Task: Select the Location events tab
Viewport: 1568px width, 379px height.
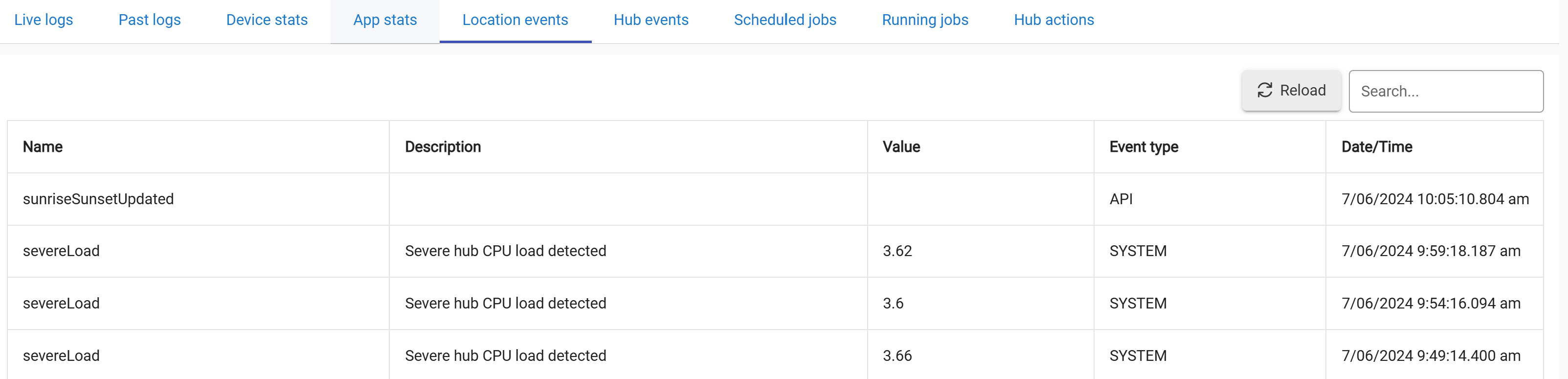Action: coord(515,20)
